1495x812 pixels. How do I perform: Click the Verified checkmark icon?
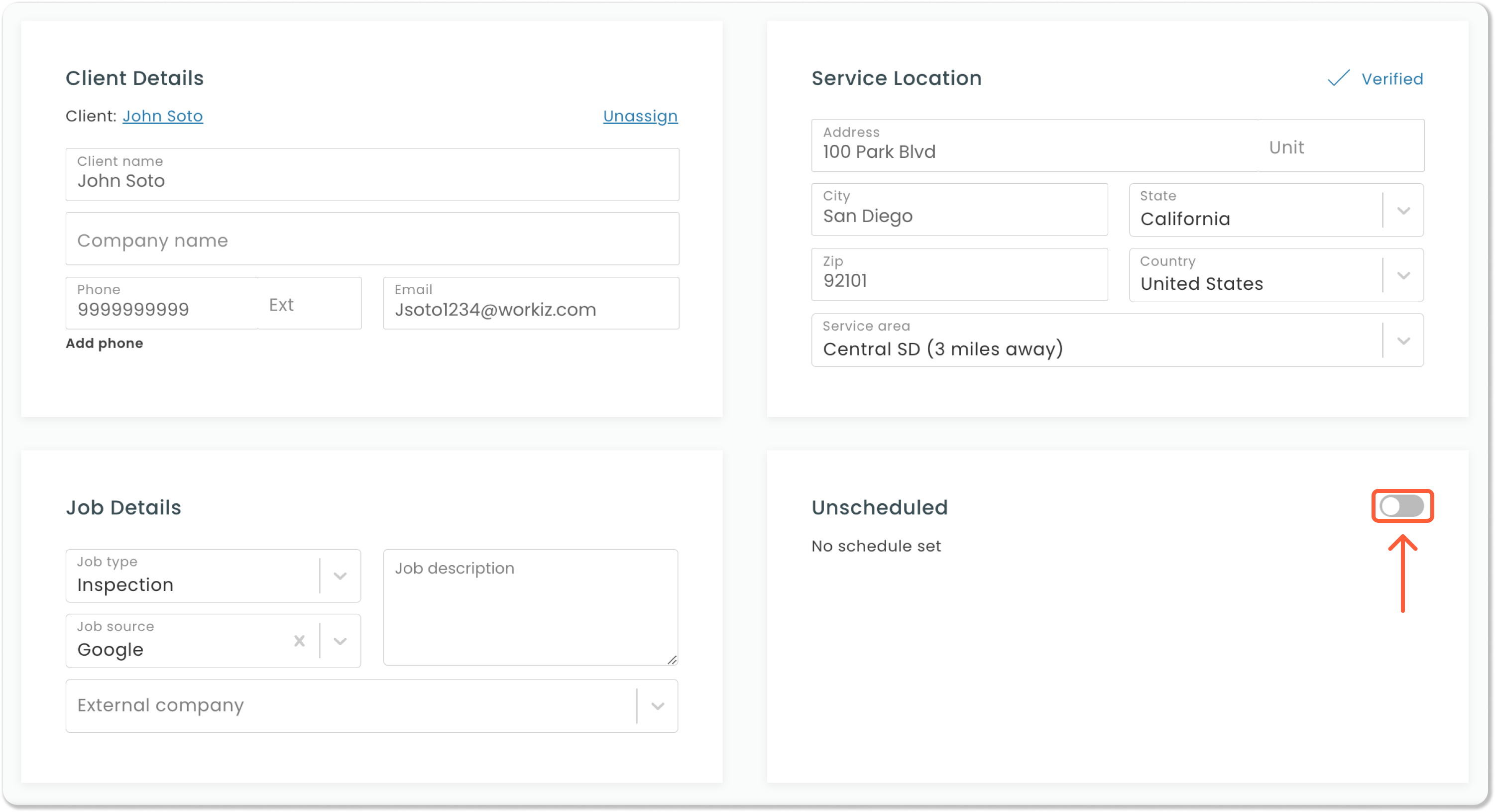click(1338, 78)
